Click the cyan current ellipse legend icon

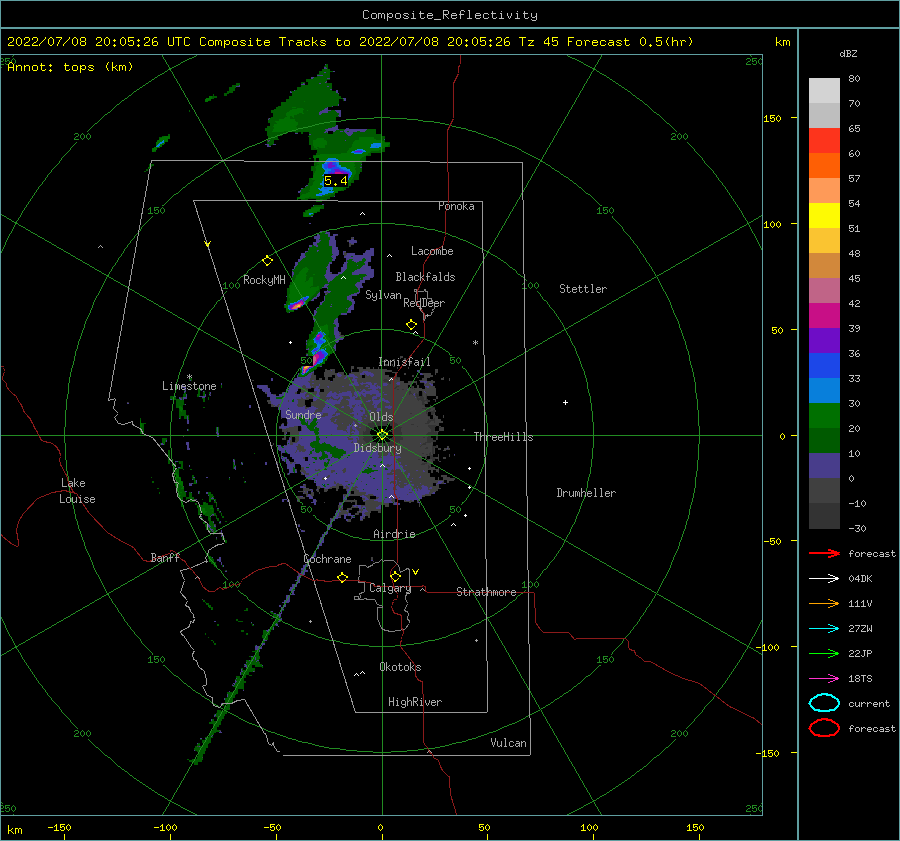pyautogui.click(x=824, y=703)
